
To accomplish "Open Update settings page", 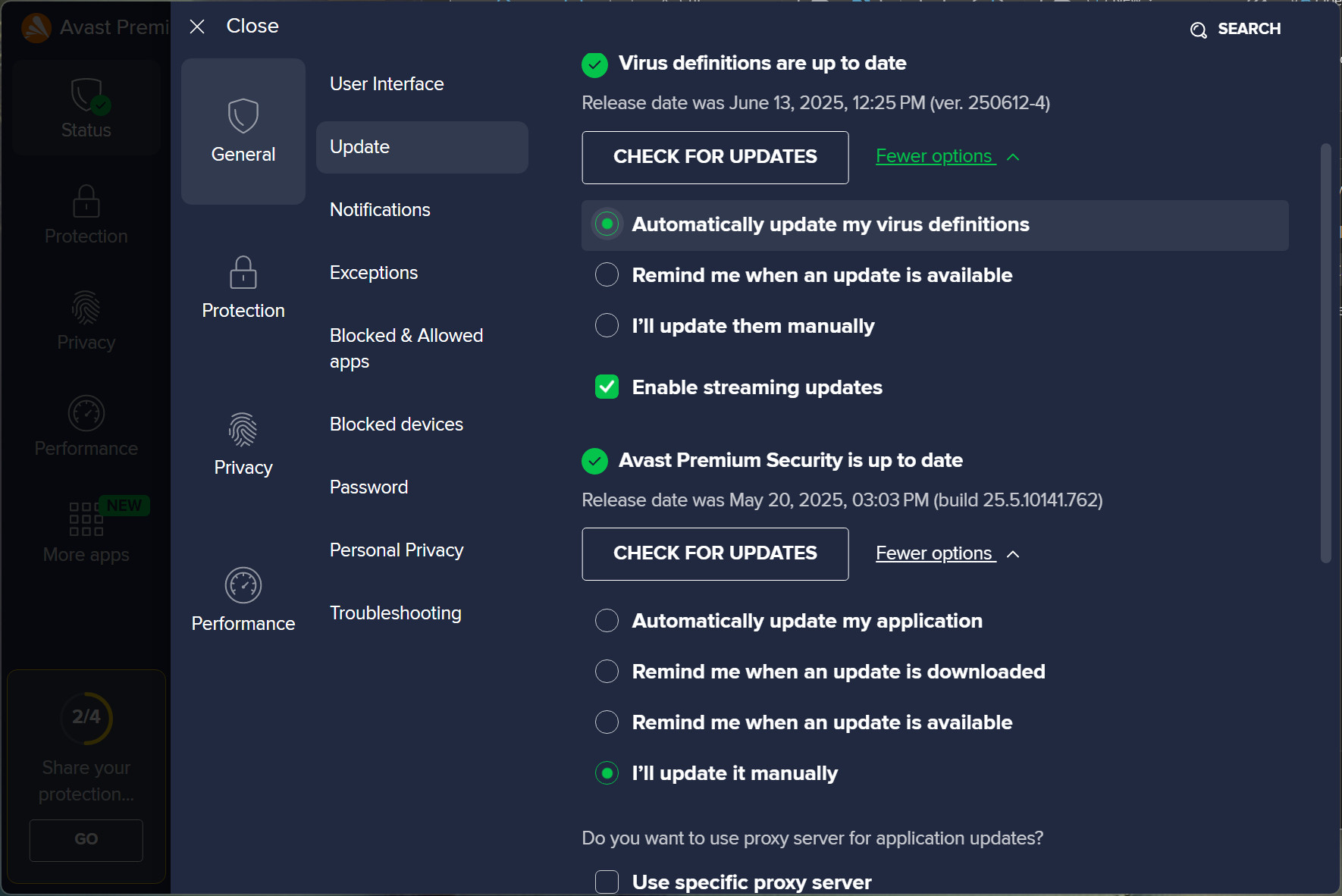I will [x=422, y=147].
